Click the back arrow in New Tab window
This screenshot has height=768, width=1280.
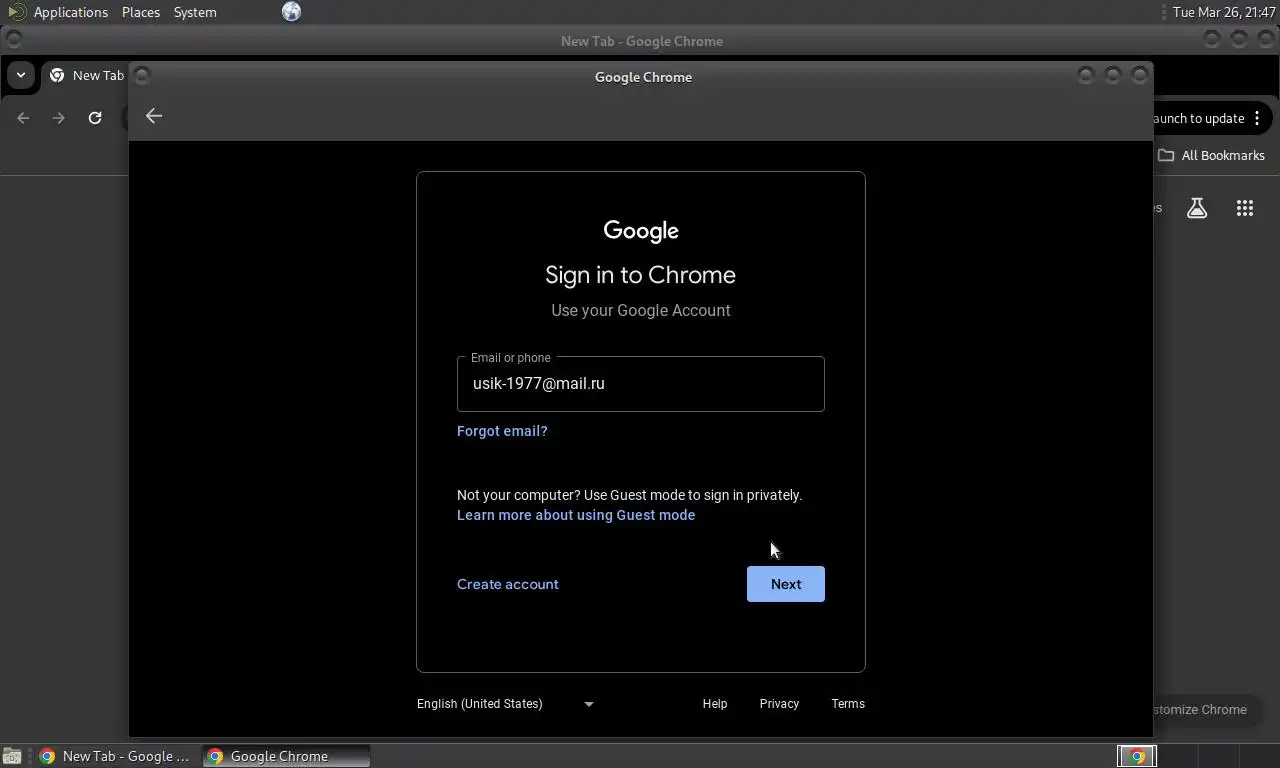23,118
